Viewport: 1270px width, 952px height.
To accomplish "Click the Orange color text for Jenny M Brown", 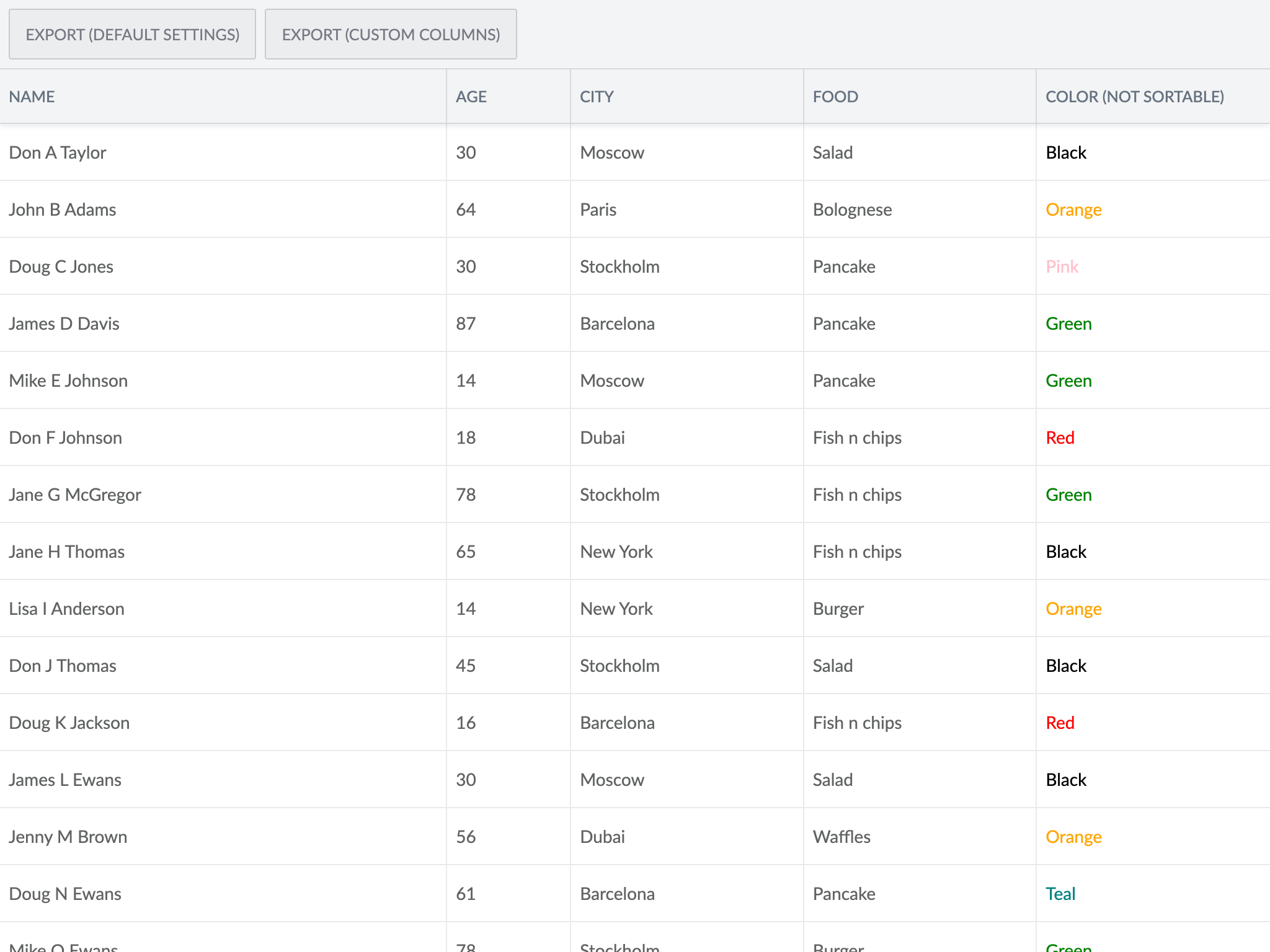I will [1073, 837].
